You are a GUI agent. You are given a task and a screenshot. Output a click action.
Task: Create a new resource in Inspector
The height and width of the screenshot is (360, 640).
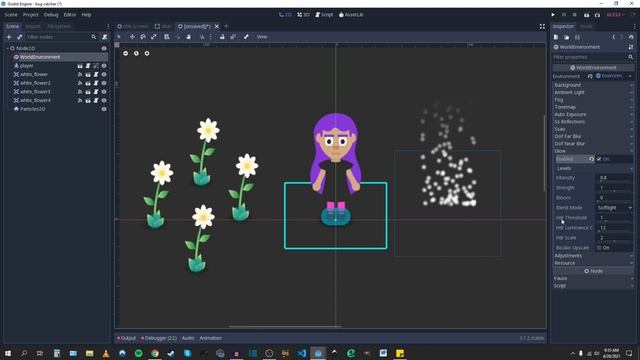(x=556, y=37)
